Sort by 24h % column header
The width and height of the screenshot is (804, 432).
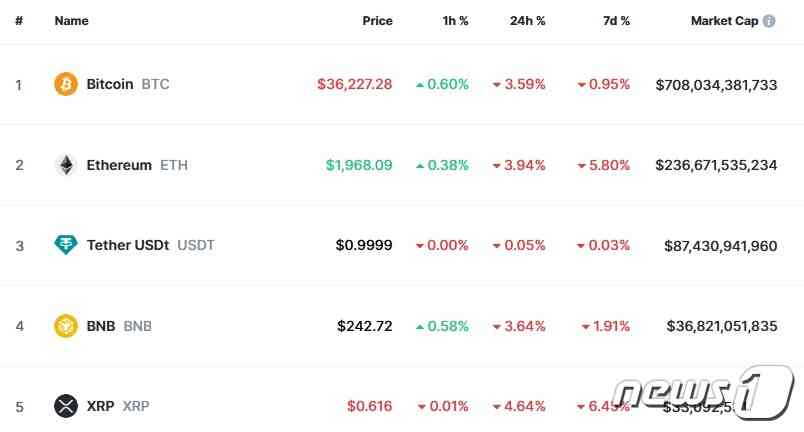coord(527,21)
